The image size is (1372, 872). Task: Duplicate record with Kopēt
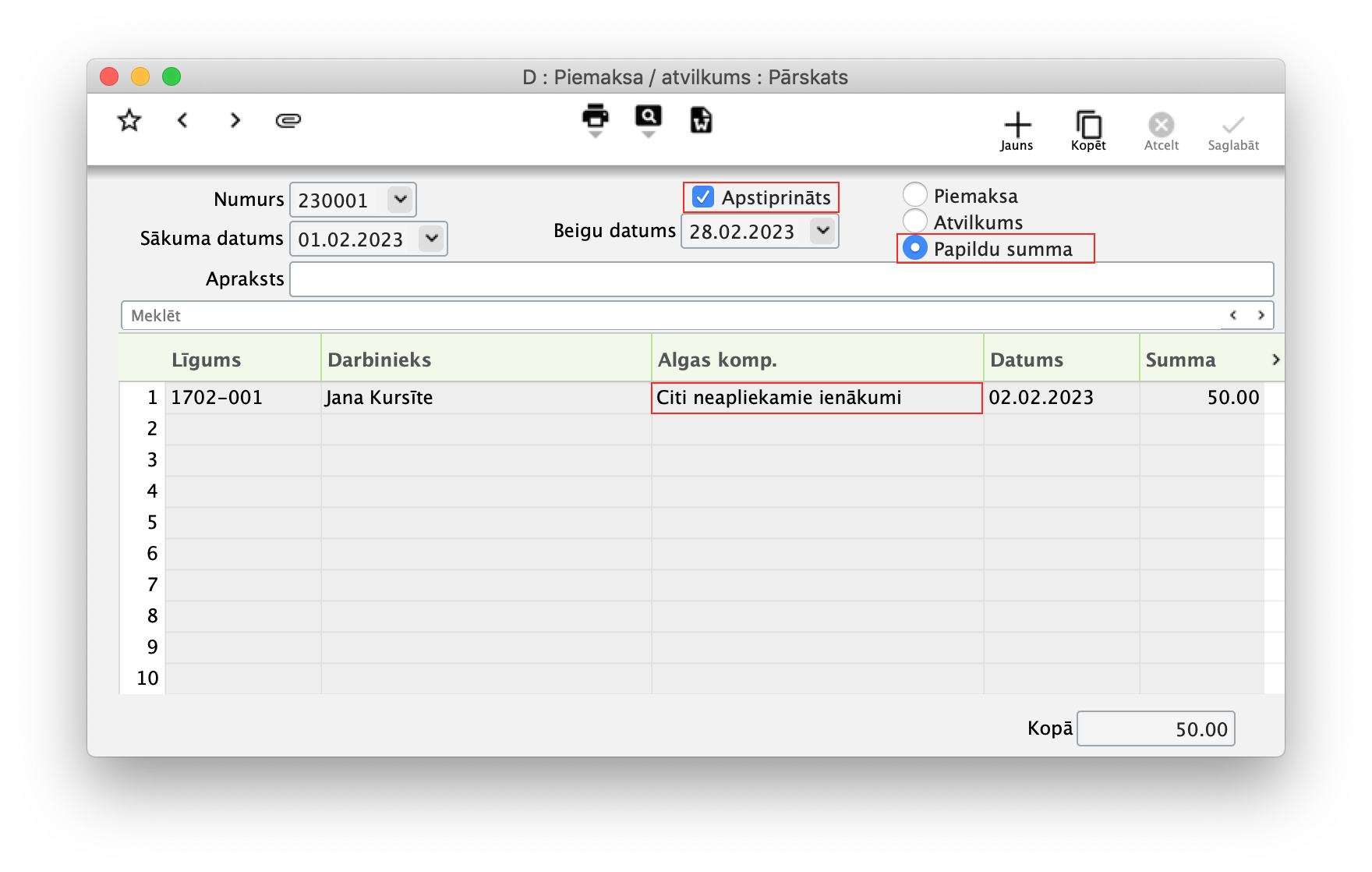tap(1088, 131)
